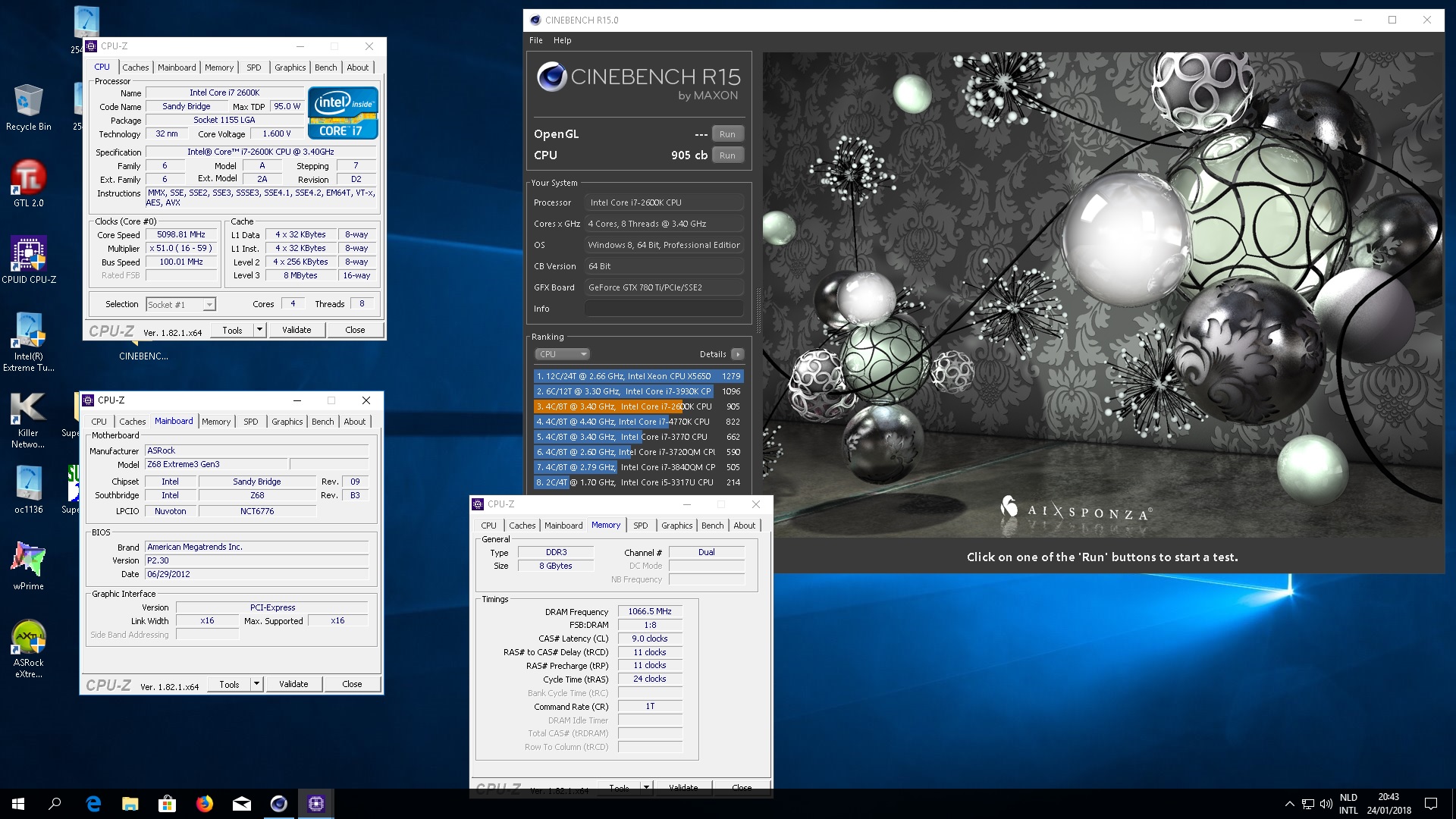Click the NLD INTL language indicator

(1348, 804)
